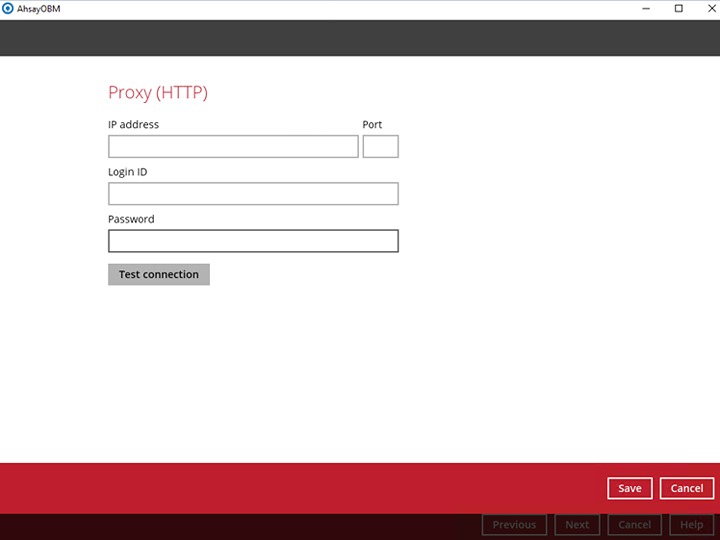Click the Password label text
The image size is (720, 540).
131,219
